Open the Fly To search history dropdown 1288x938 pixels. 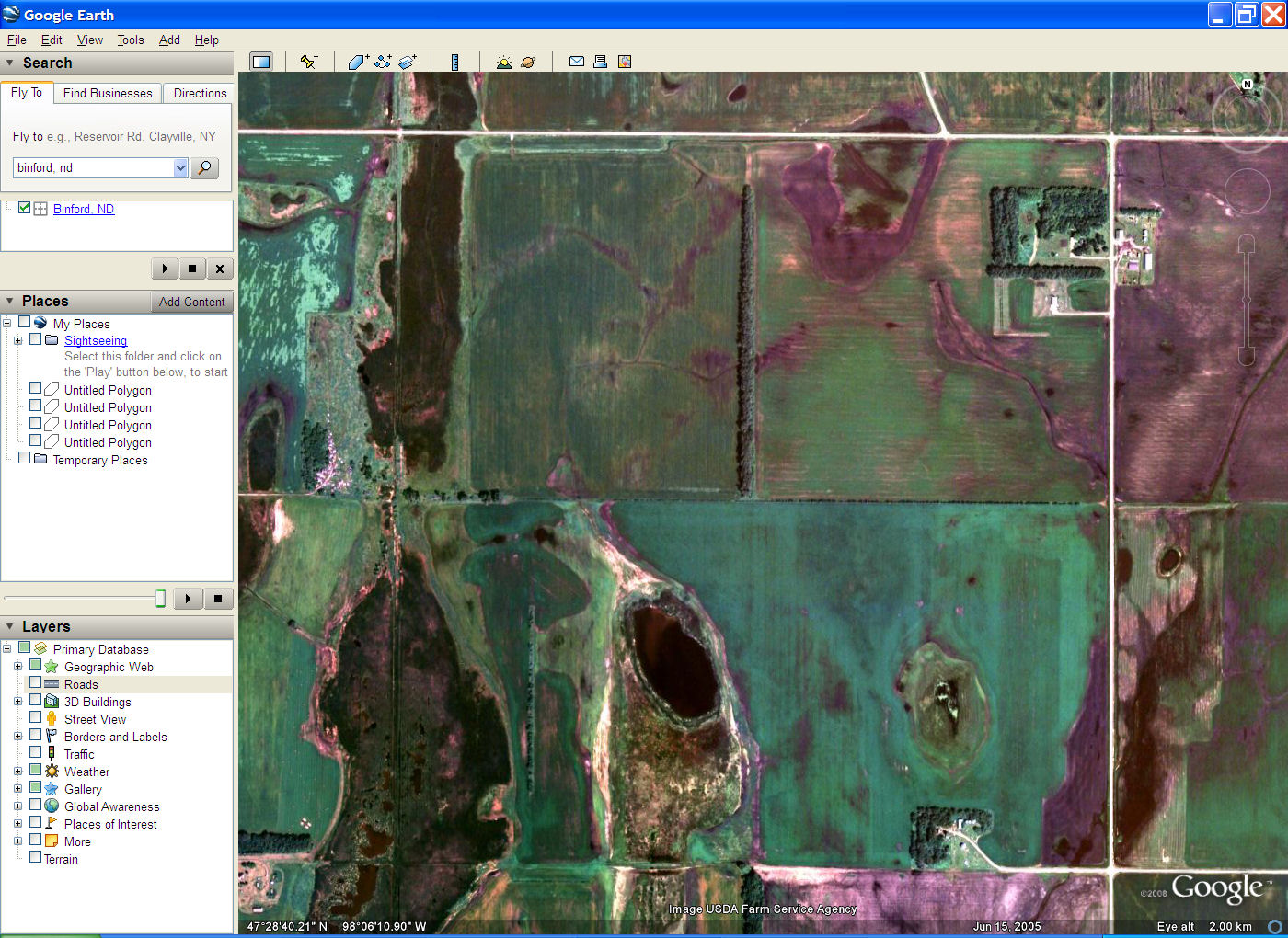[180, 167]
